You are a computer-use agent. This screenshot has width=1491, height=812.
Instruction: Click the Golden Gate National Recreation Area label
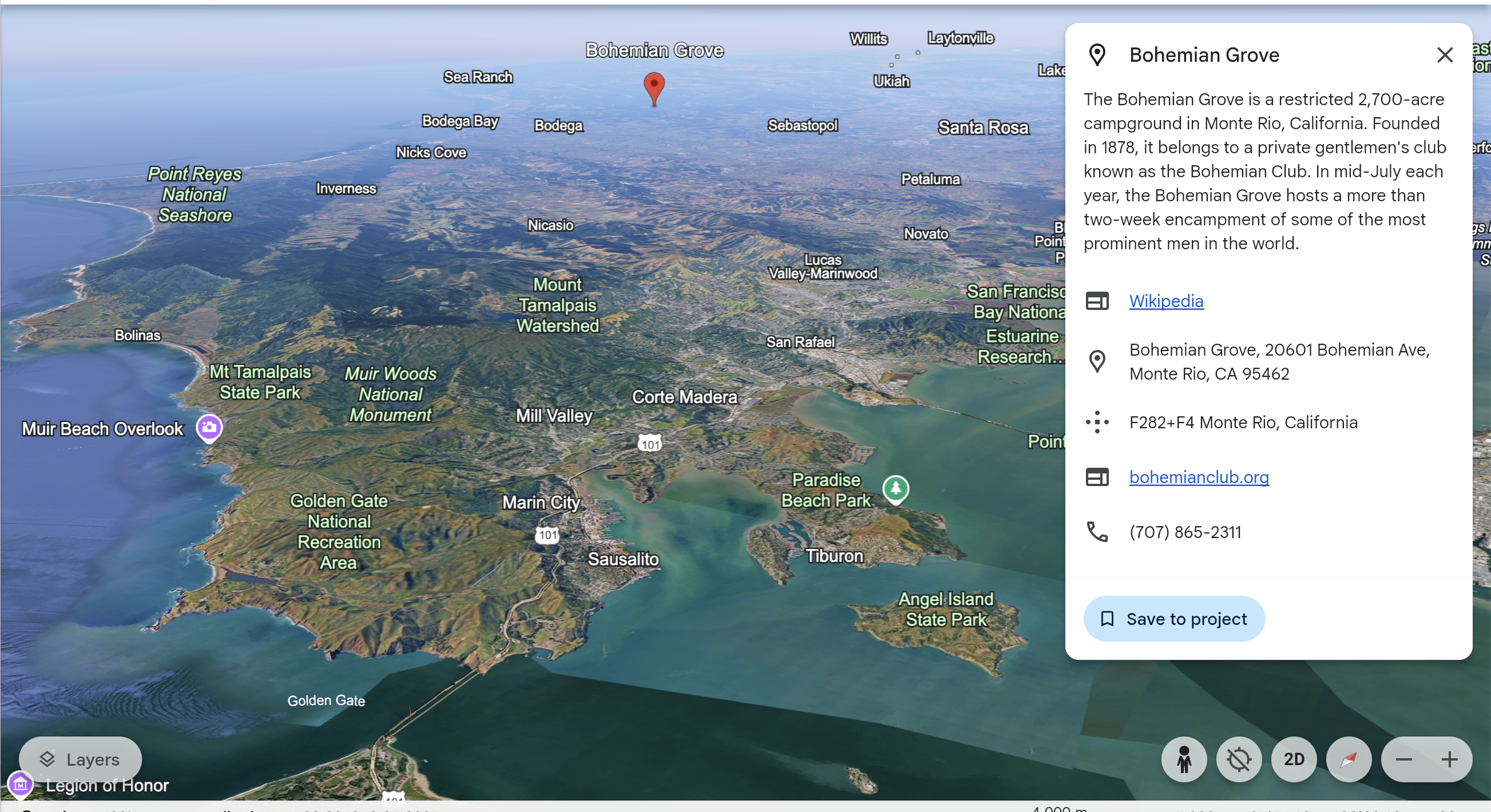click(x=339, y=531)
